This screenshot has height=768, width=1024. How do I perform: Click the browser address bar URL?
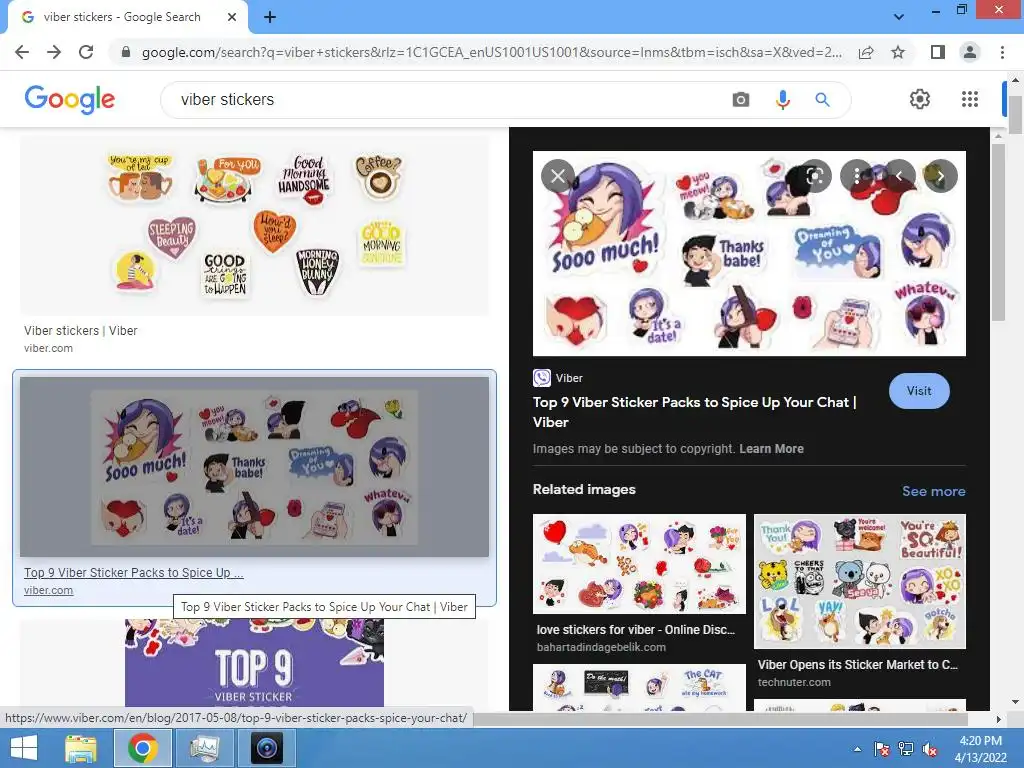point(491,52)
